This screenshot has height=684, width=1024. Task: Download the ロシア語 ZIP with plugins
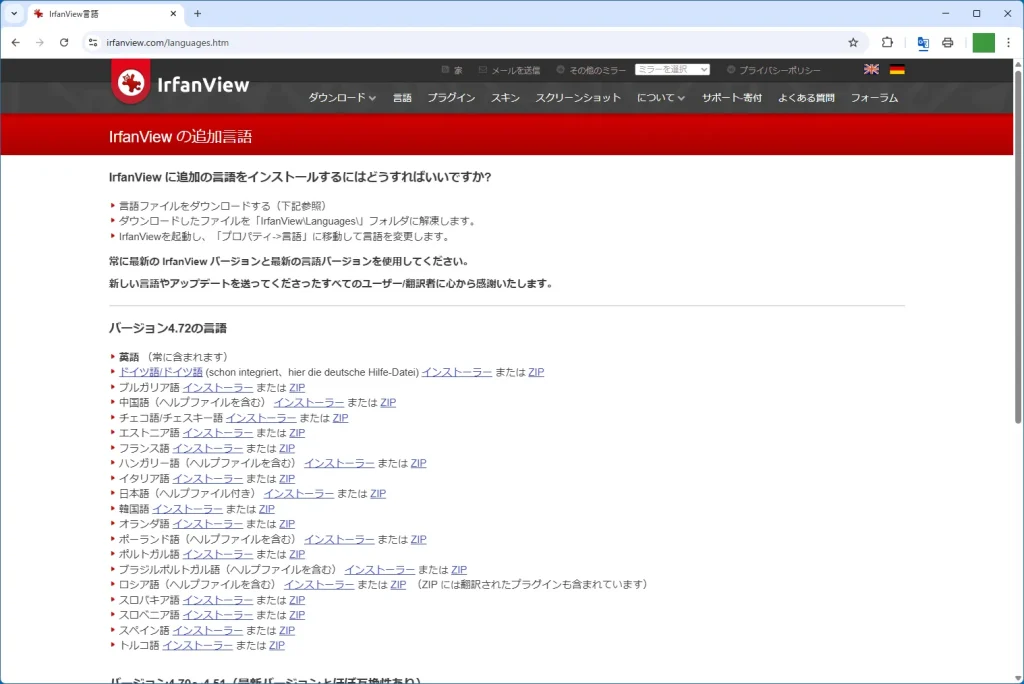[398, 585]
